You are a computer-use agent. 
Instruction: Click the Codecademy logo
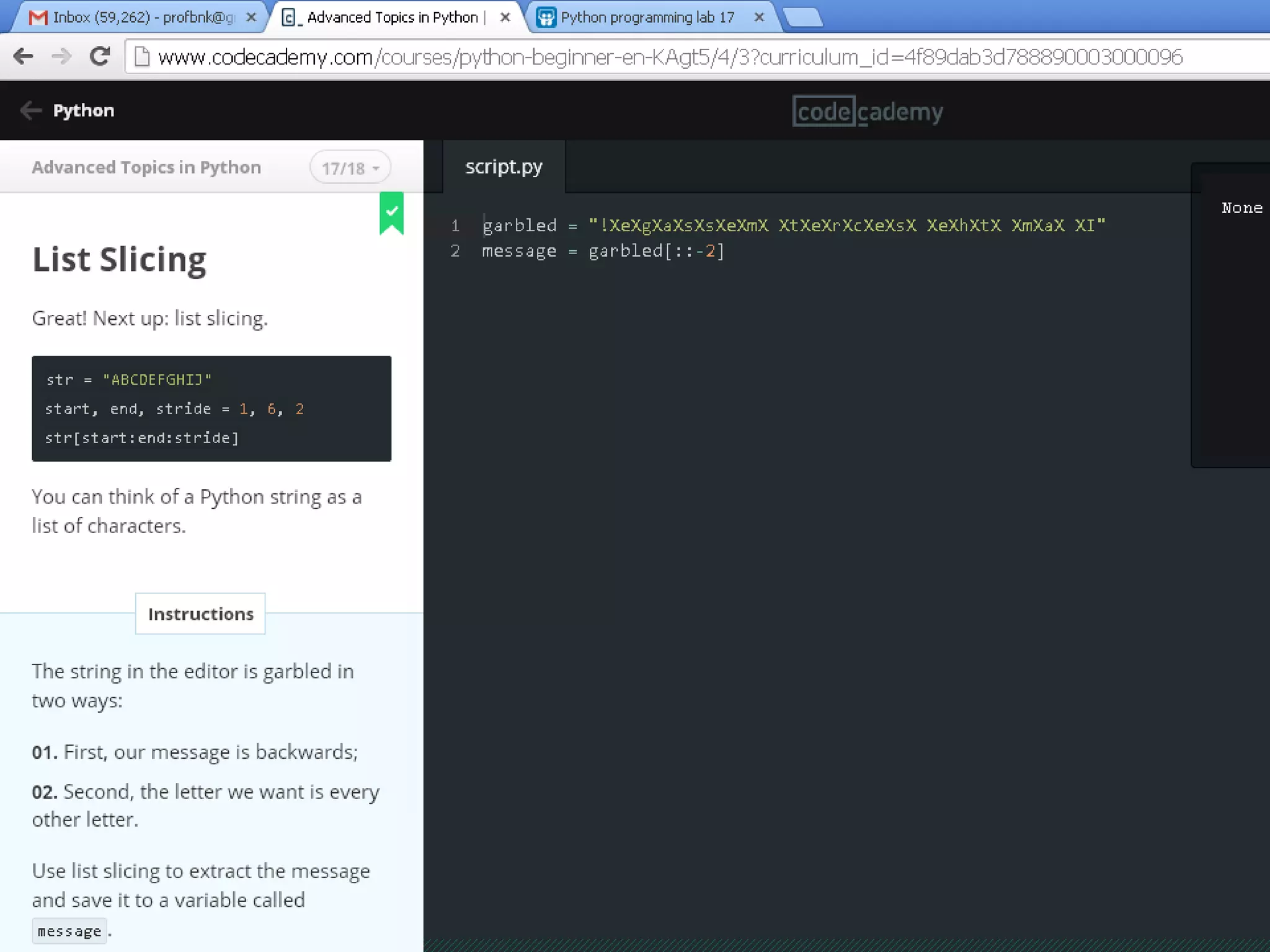coord(868,112)
